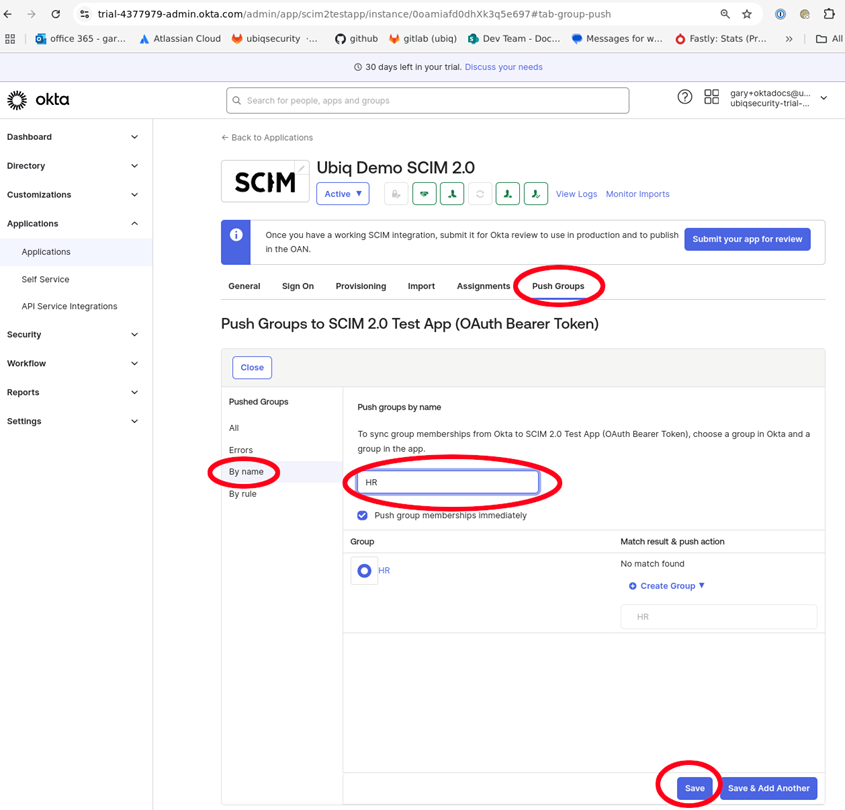Click the site settings icon in the address bar

pos(85,14)
